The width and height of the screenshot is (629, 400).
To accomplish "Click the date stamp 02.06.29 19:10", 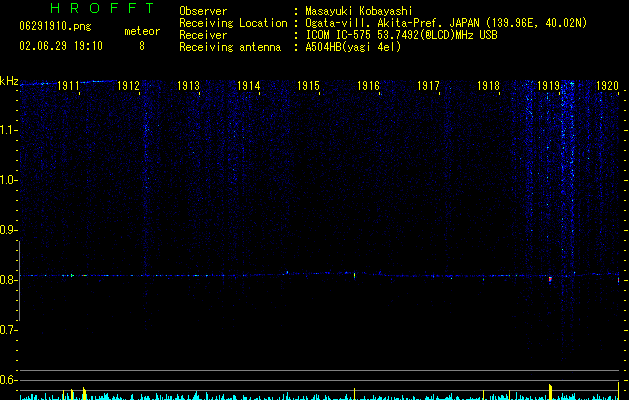I will click(x=61, y=46).
